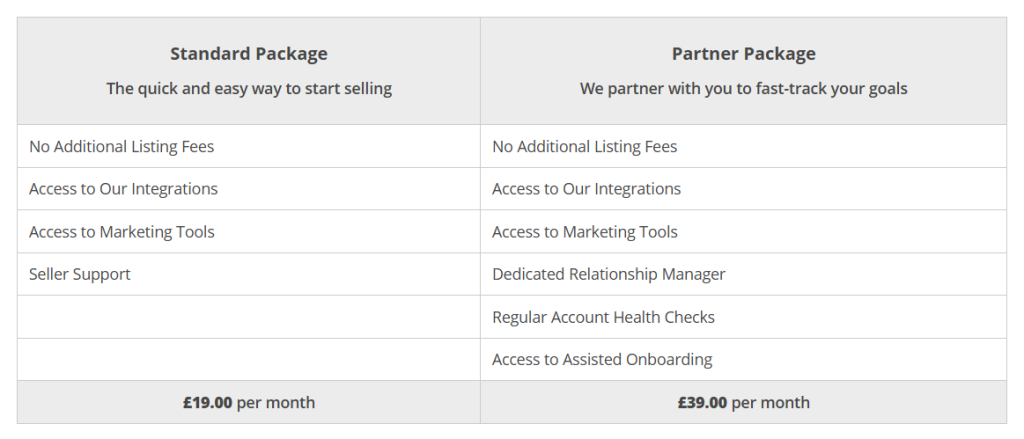Select the fast-track your goals subtitle

[743, 88]
